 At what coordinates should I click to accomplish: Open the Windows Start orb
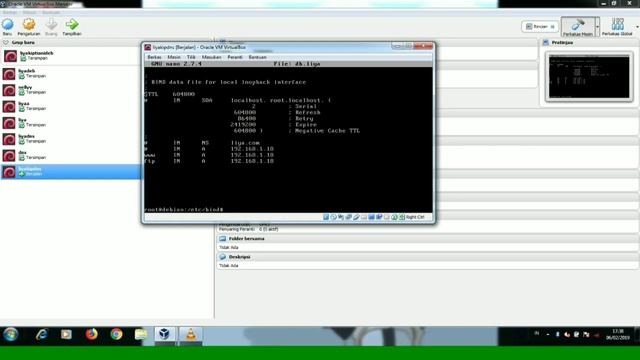(11, 335)
